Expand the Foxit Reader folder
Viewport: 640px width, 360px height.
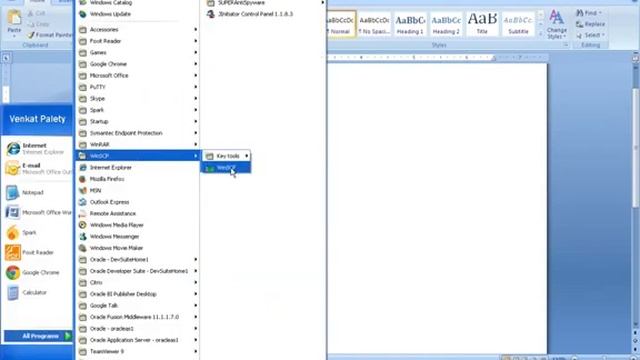[x=138, y=41]
